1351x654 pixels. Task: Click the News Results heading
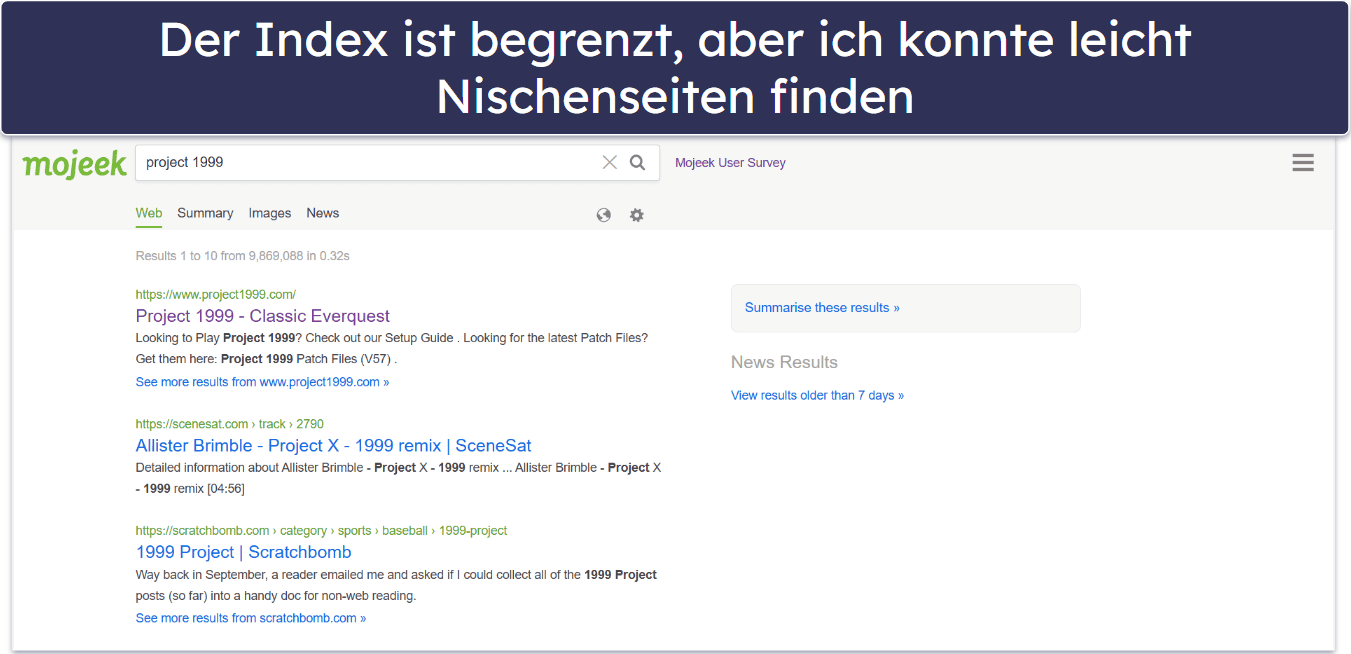[x=784, y=362]
